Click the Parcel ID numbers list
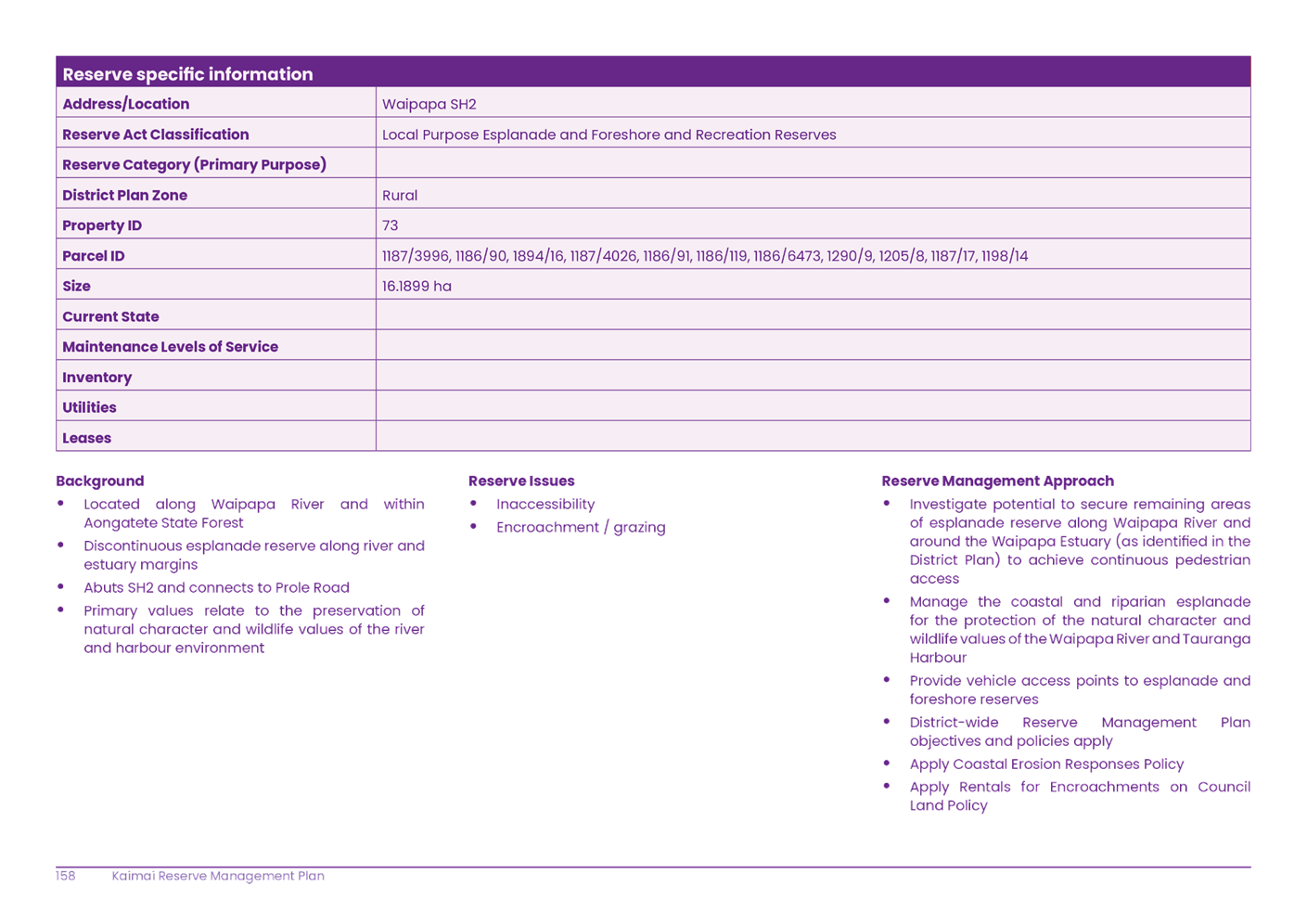 click(x=704, y=256)
